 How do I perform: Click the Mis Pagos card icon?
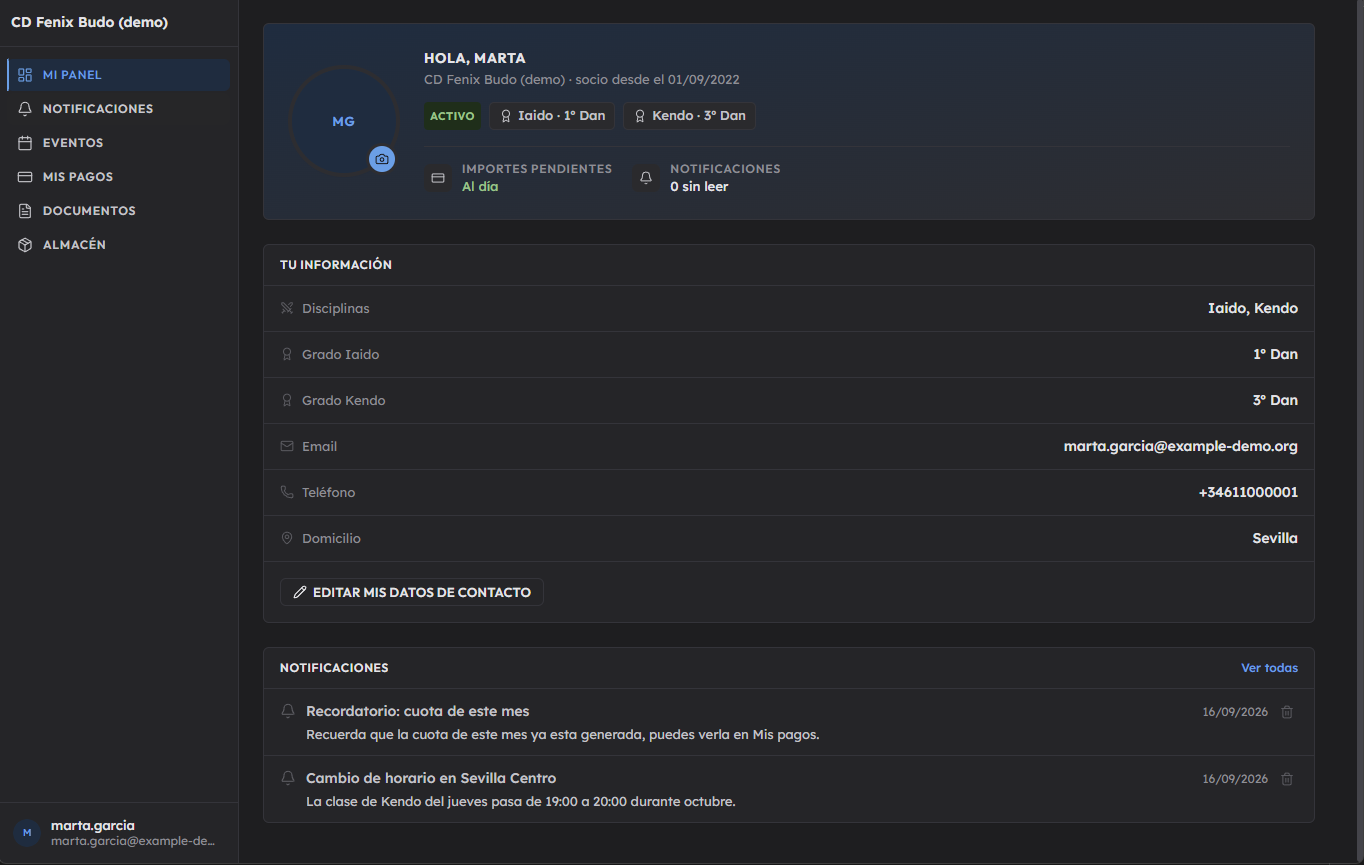(25, 177)
